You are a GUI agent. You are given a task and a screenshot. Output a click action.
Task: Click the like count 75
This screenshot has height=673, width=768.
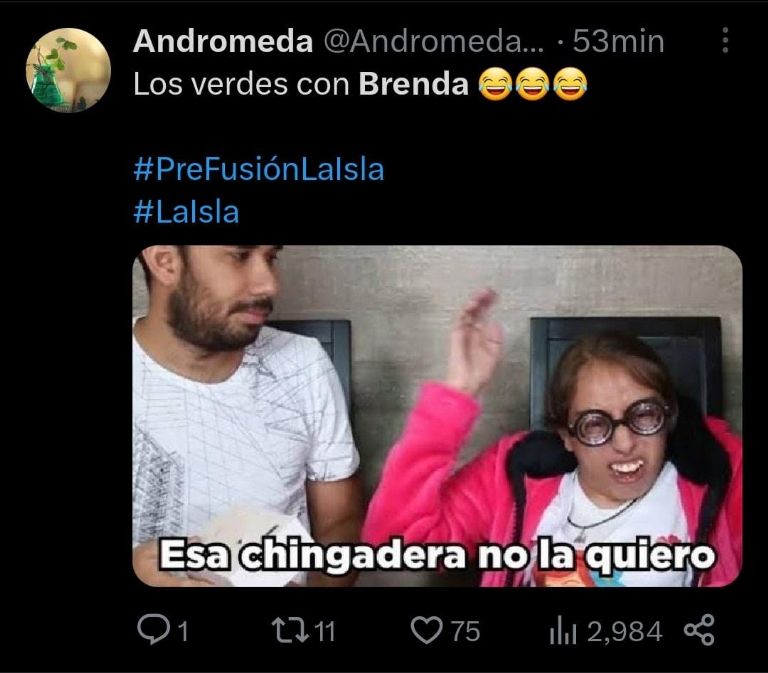(465, 631)
